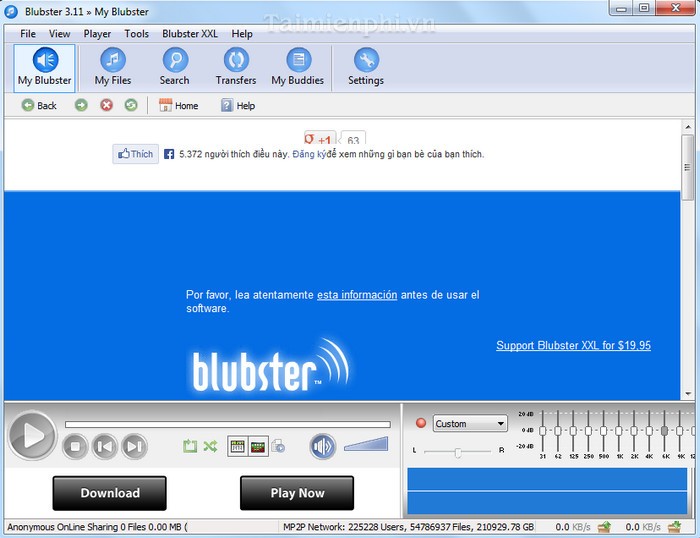The width and height of the screenshot is (700, 538).
Task: Click the Facebook Thích like button
Action: coord(136,154)
